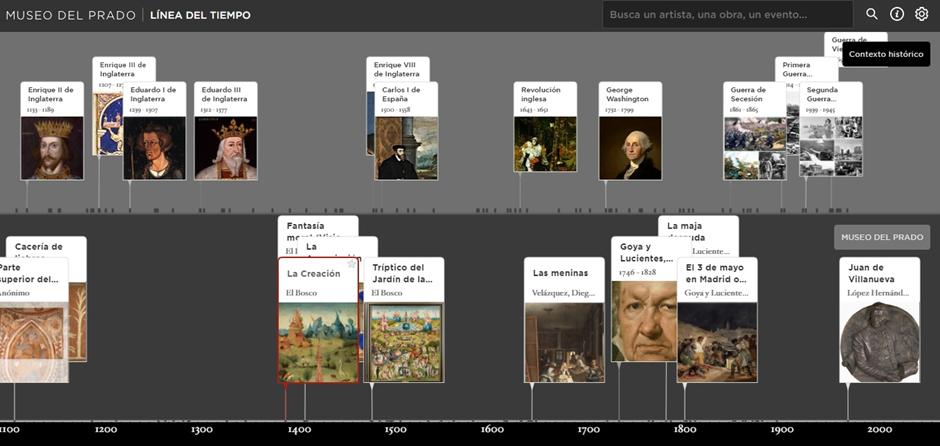The width and height of the screenshot is (940, 446).
Task: Click the 1900 timeline year label
Action: click(782, 430)
